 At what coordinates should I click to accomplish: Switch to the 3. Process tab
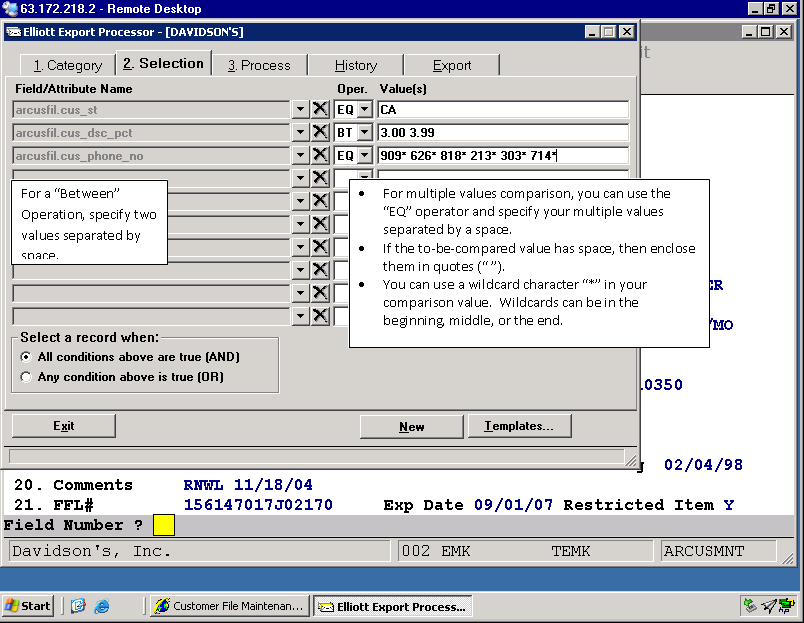(x=259, y=65)
